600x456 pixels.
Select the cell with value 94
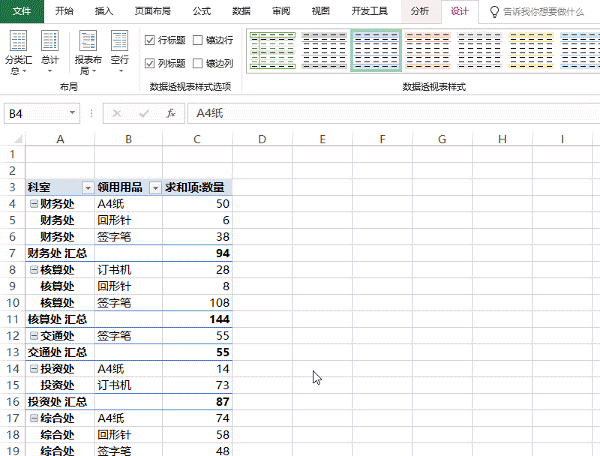(x=197, y=253)
